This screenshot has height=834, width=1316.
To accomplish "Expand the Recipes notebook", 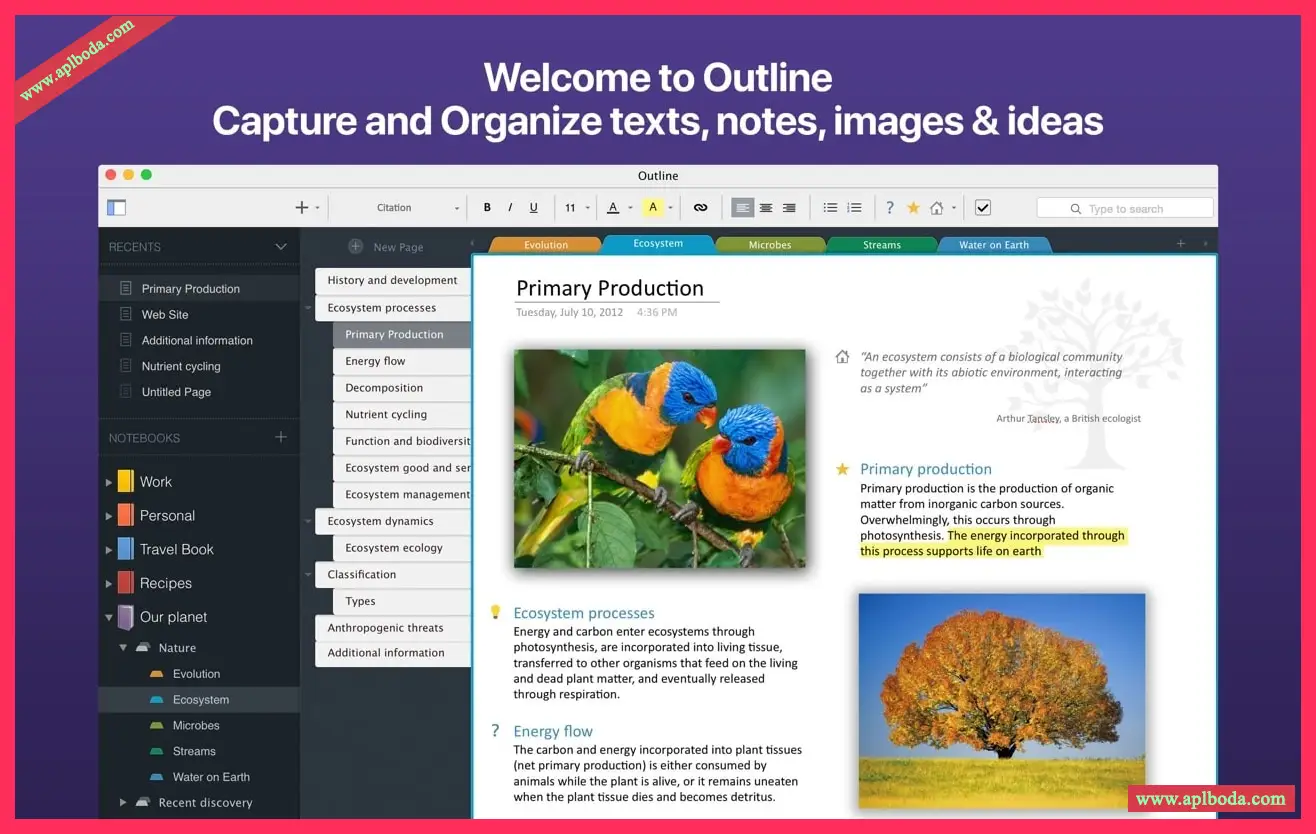I will click(109, 584).
